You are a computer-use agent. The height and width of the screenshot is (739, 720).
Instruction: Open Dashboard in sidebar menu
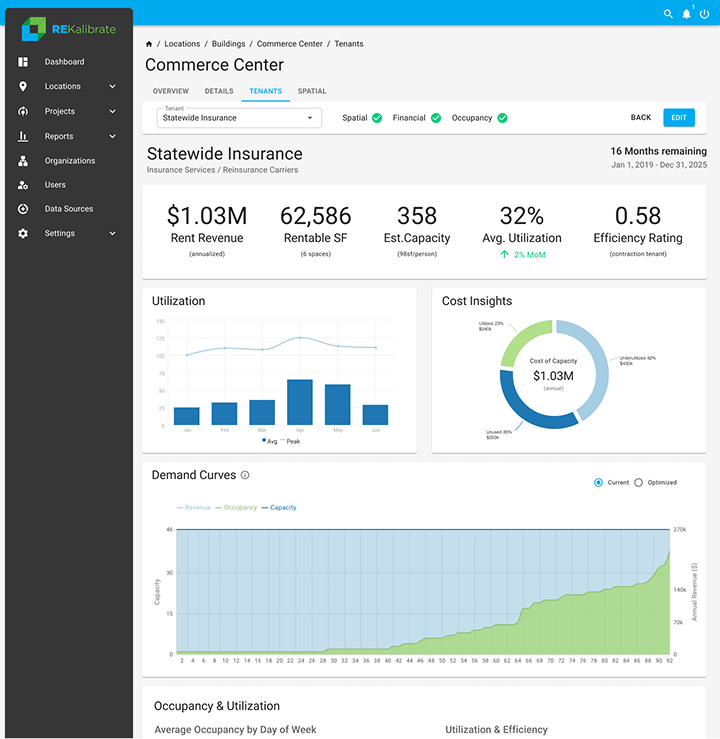pyautogui.click(x=64, y=62)
